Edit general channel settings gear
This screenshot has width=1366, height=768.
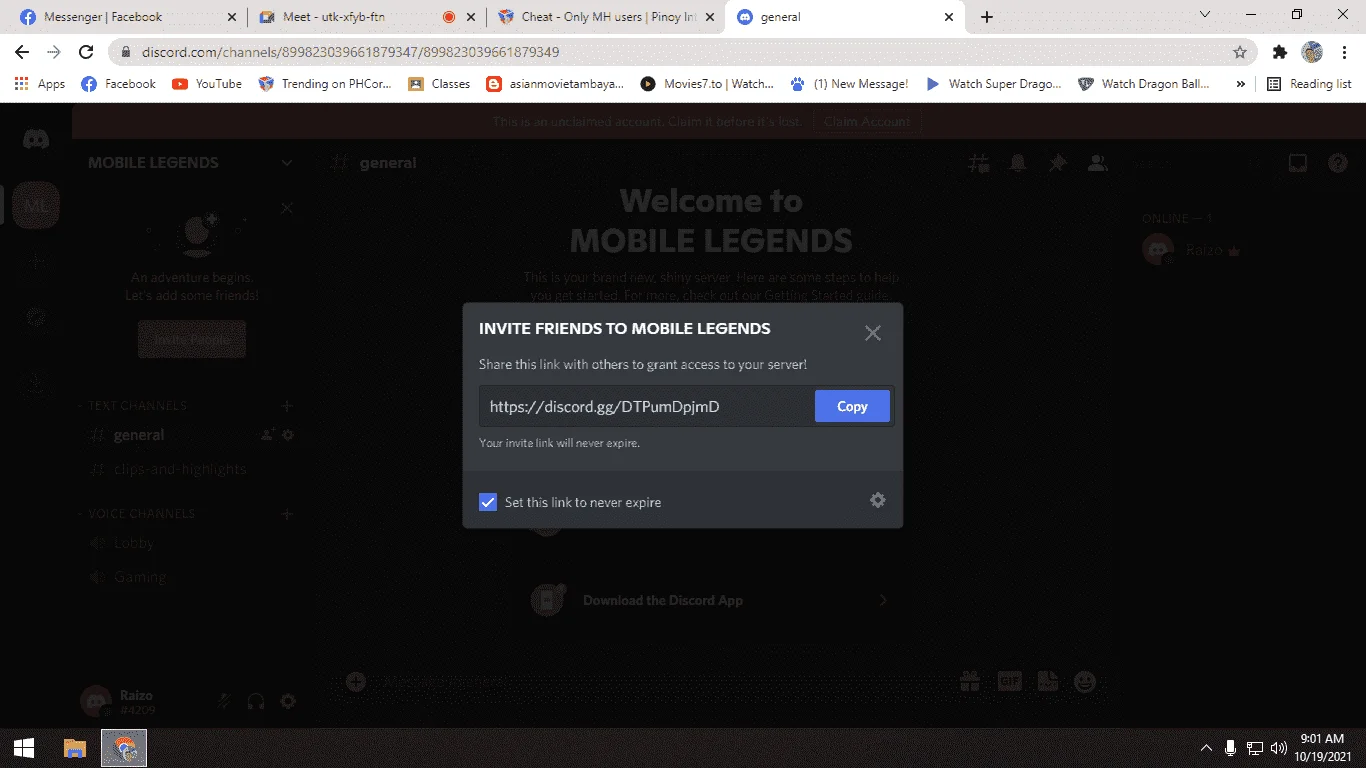[x=288, y=435]
